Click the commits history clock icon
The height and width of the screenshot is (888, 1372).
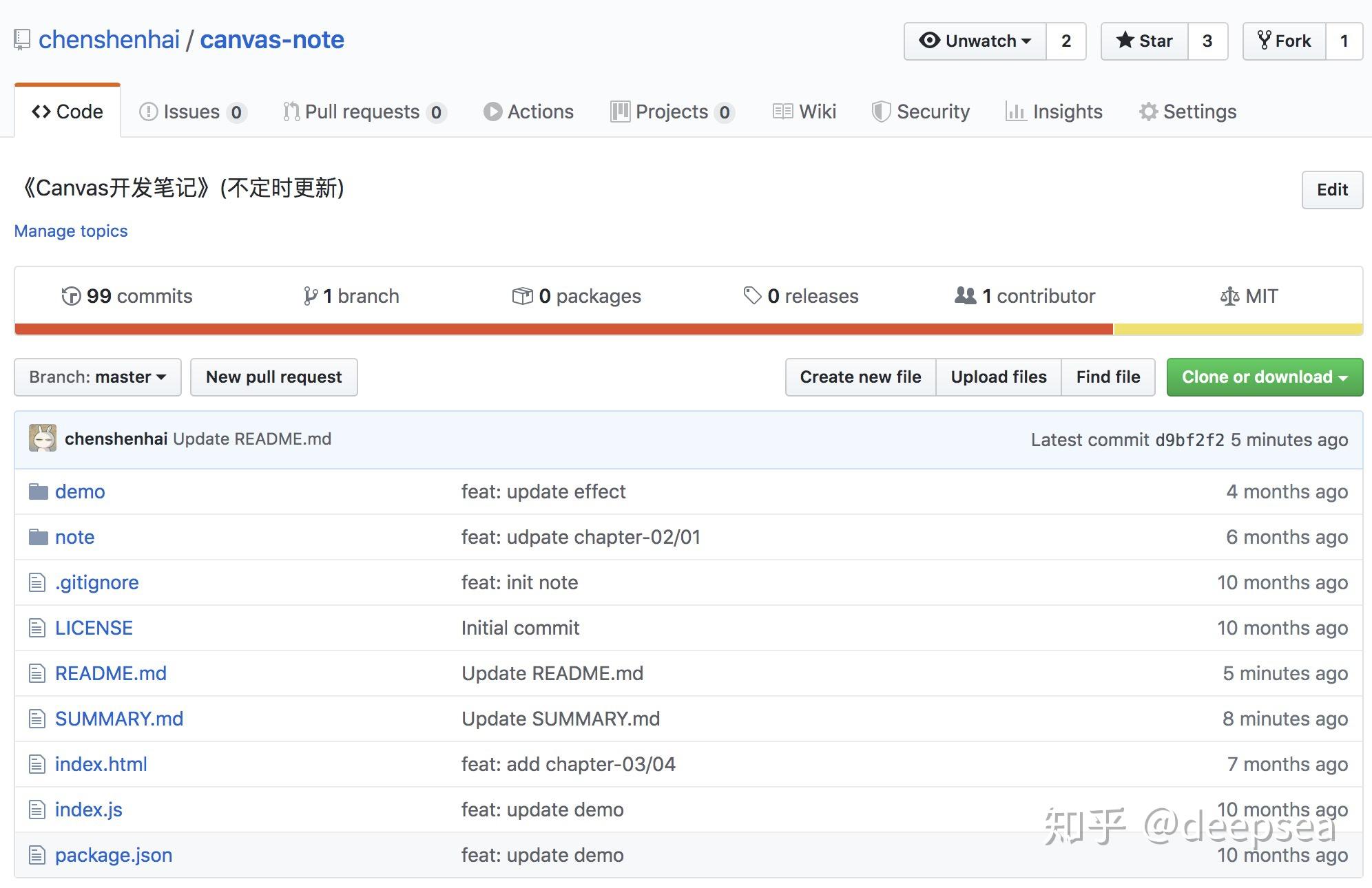point(71,296)
